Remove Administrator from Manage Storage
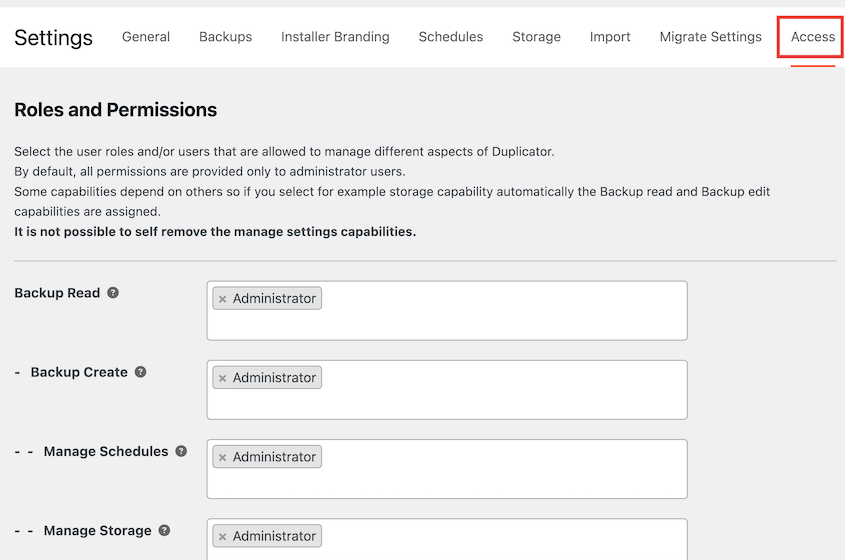 click(223, 537)
